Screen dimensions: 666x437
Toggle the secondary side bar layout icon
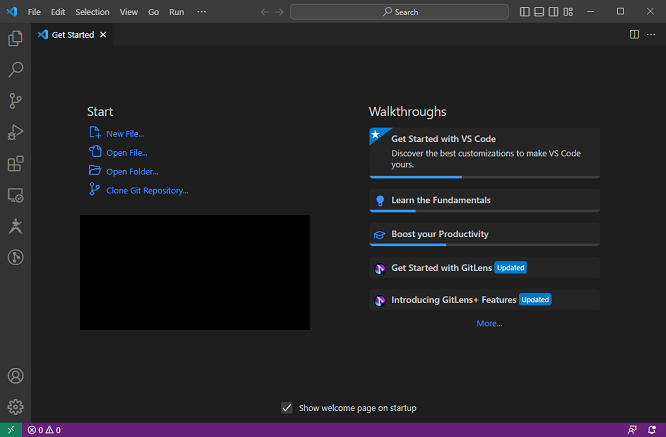553,12
